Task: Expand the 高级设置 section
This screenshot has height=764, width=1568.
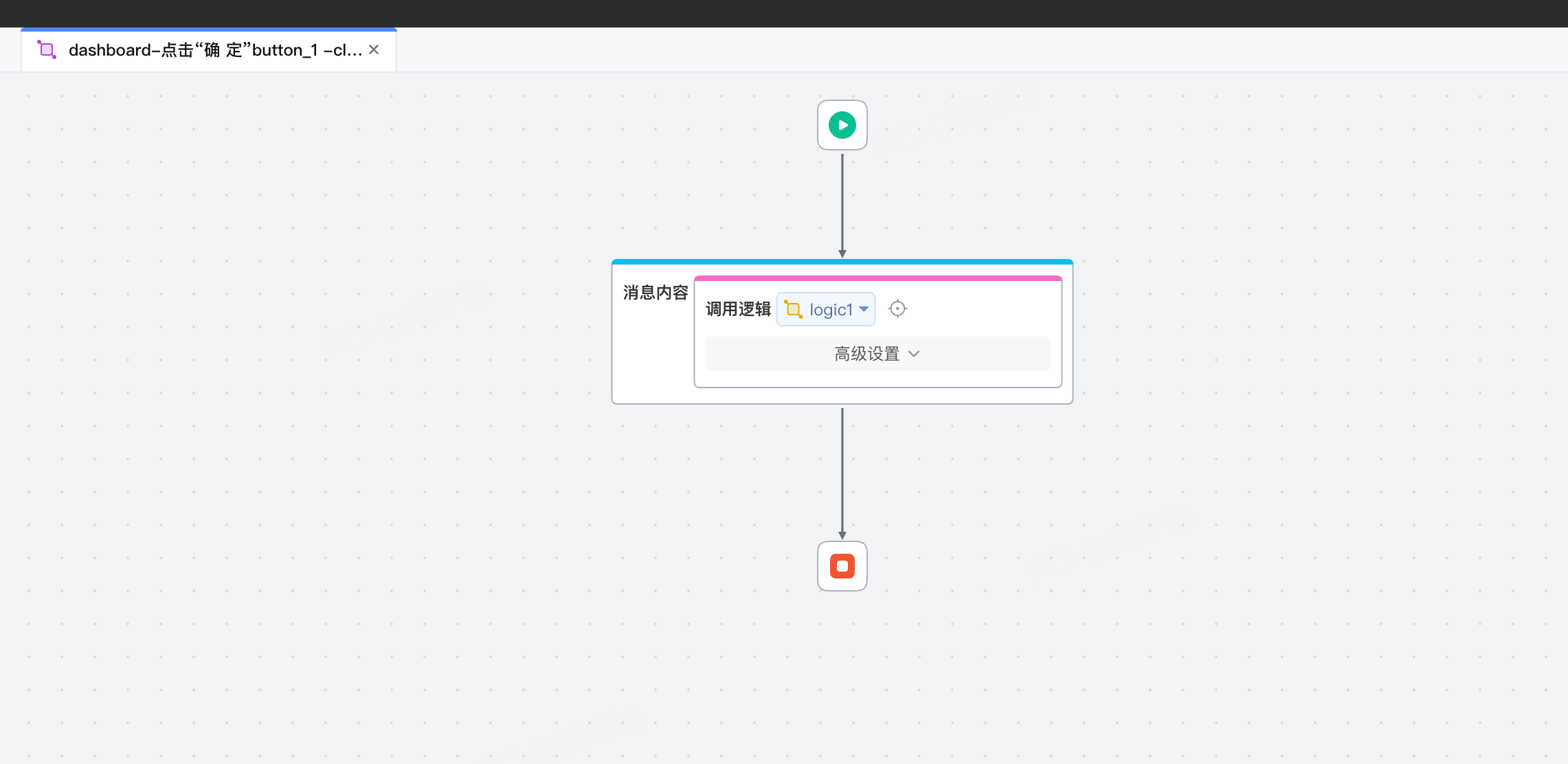Action: click(866, 354)
